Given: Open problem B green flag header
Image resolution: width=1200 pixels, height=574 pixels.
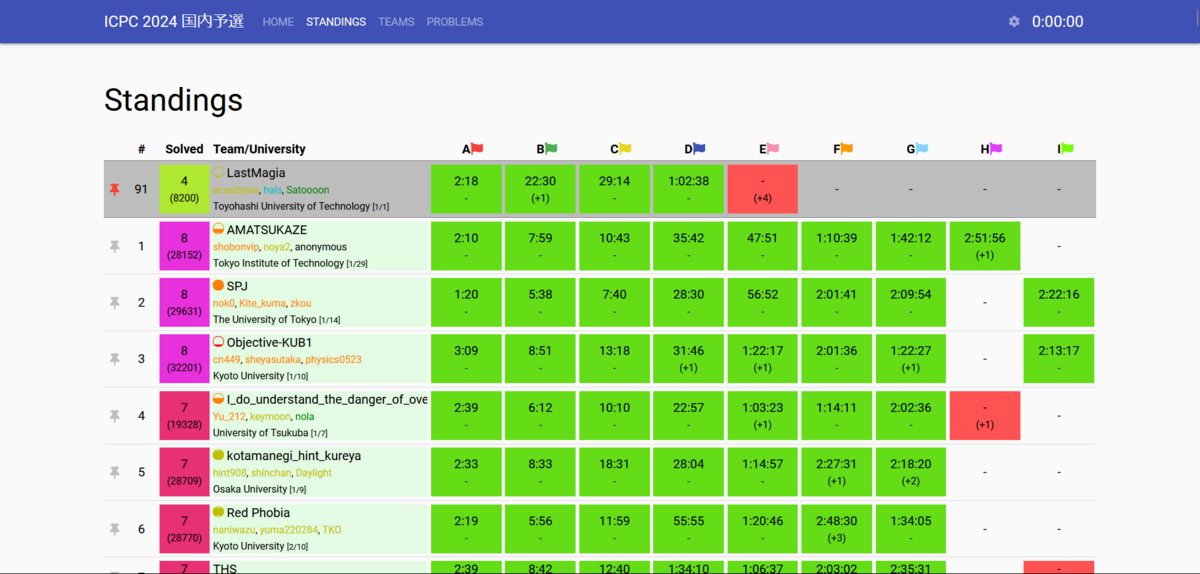Looking at the screenshot, I should (547, 149).
